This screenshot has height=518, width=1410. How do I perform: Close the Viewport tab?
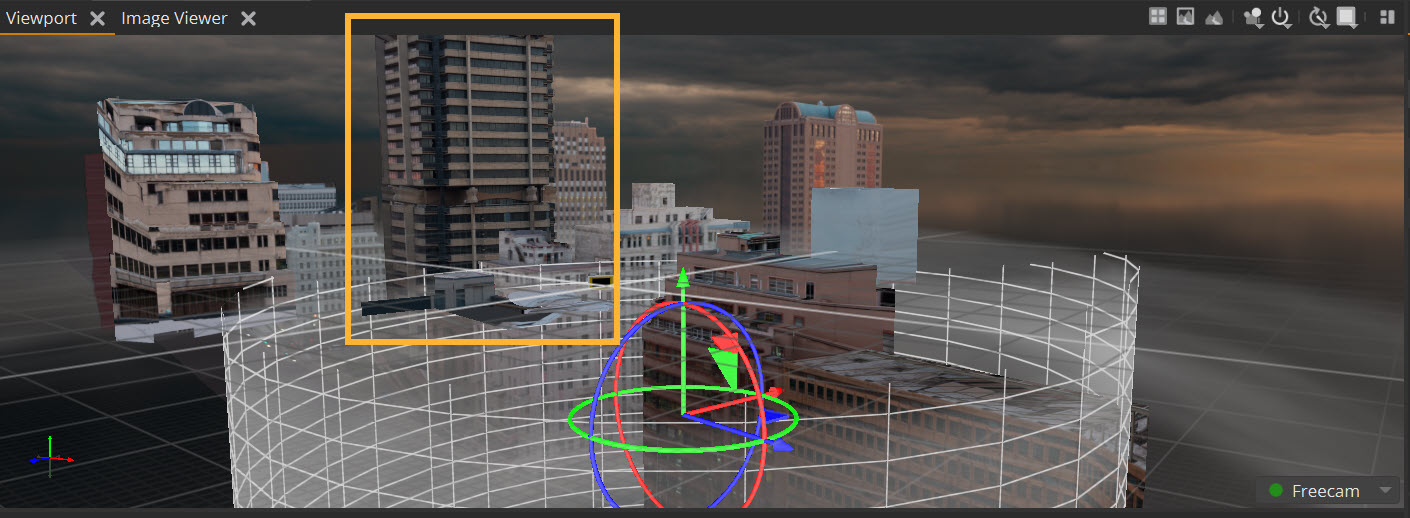[x=97, y=18]
